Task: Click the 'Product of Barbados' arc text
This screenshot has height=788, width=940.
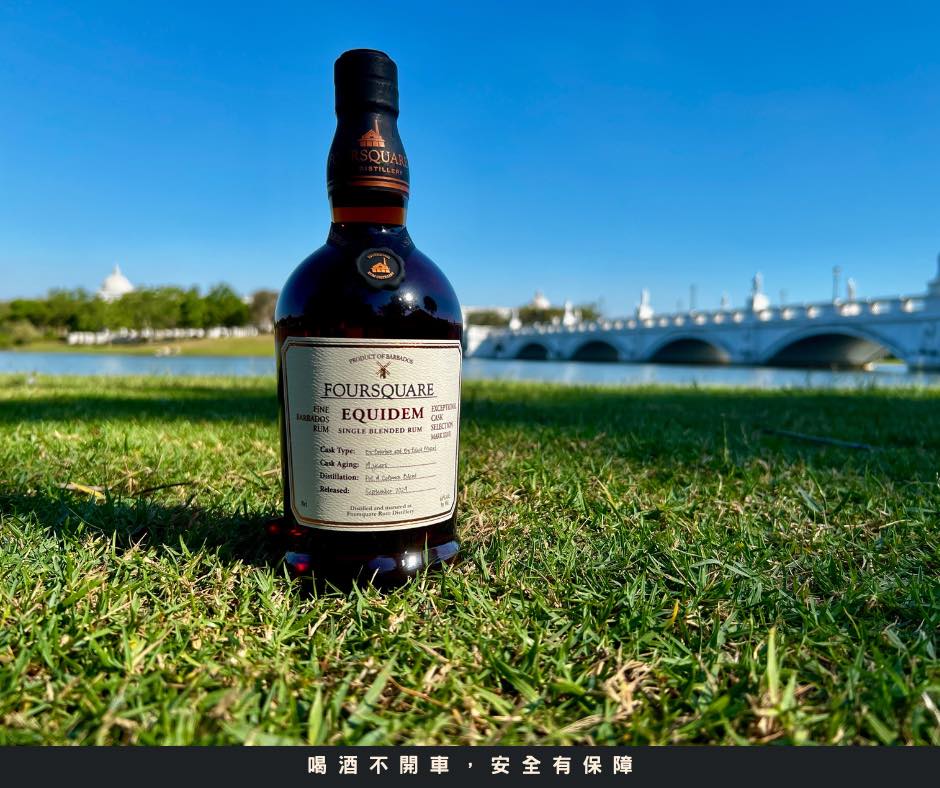Action: (x=382, y=359)
